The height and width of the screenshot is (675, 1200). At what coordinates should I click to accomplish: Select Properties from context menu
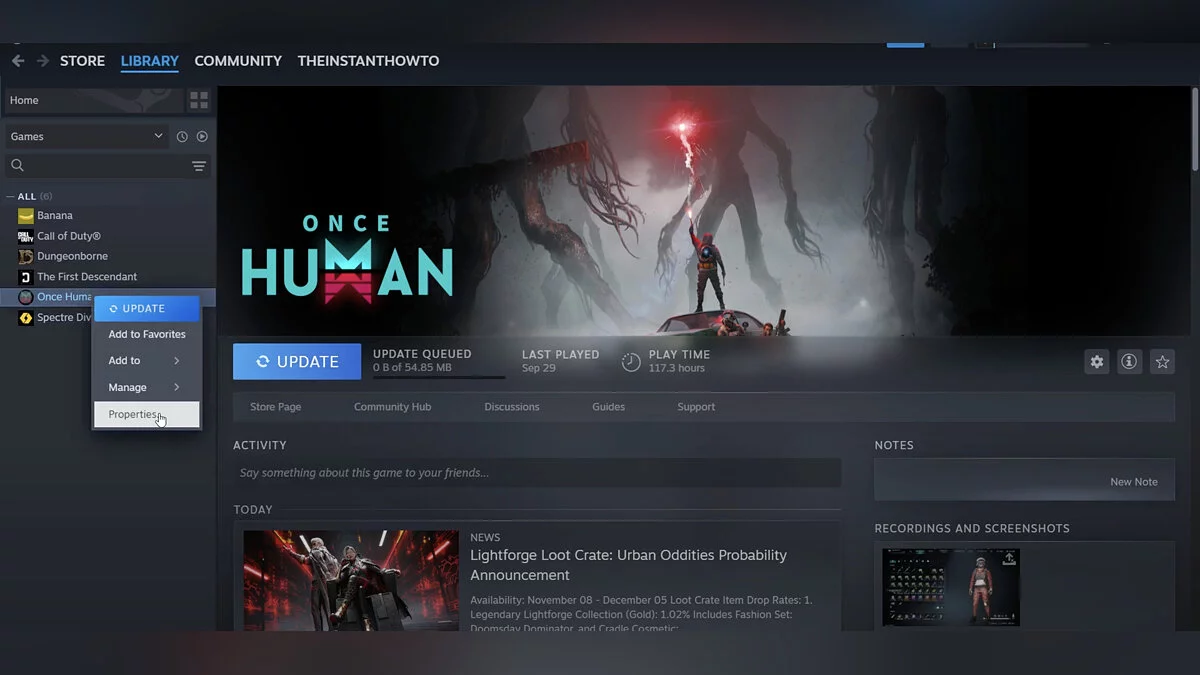(134, 414)
